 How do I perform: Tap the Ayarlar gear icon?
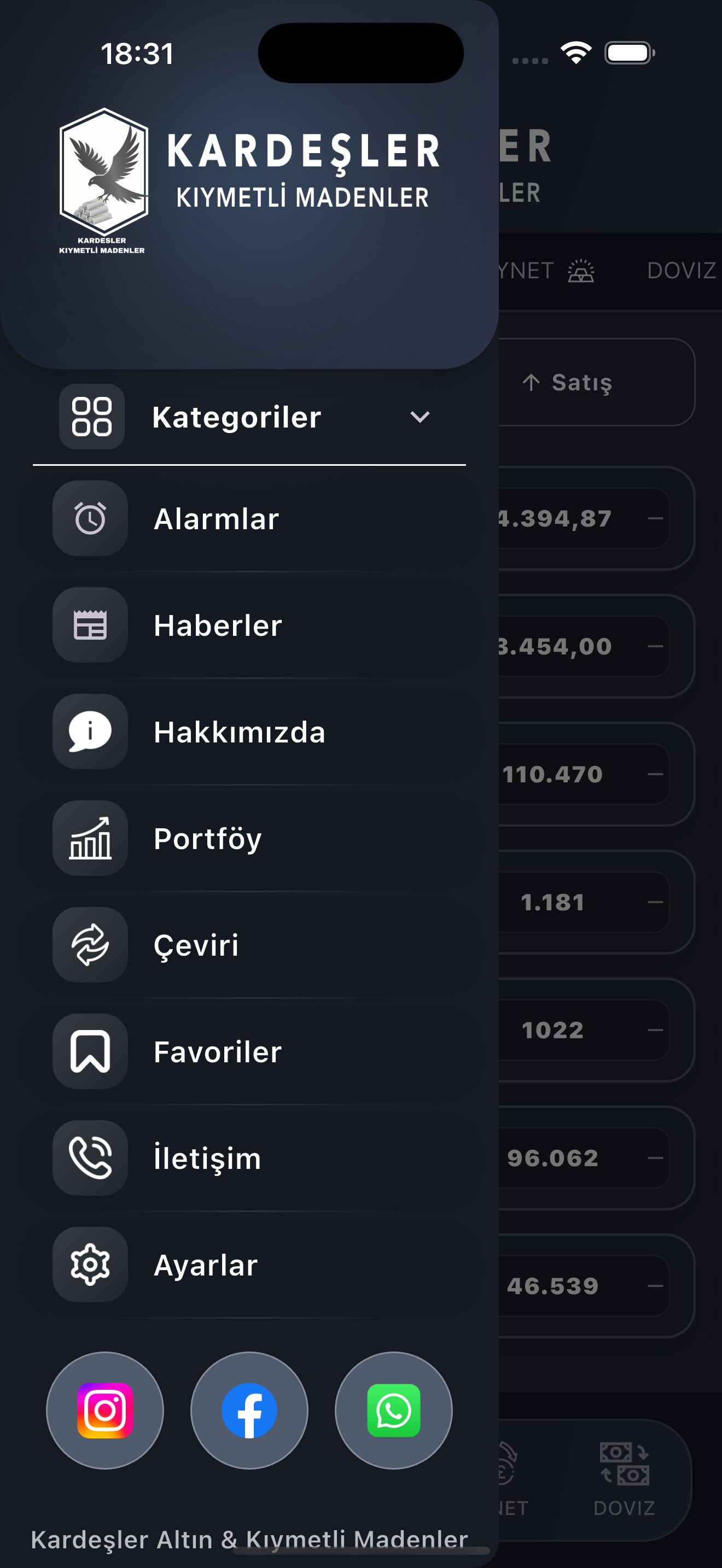click(x=90, y=1264)
